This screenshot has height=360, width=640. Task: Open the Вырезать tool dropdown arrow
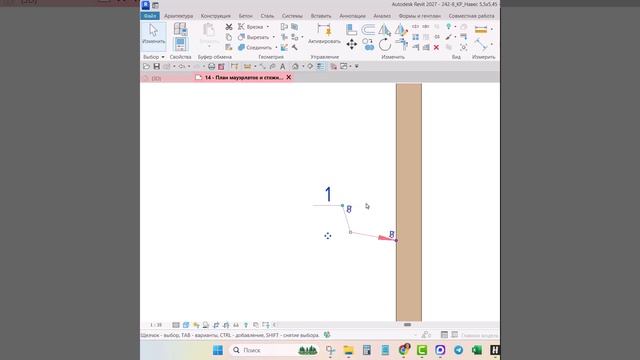click(273, 37)
